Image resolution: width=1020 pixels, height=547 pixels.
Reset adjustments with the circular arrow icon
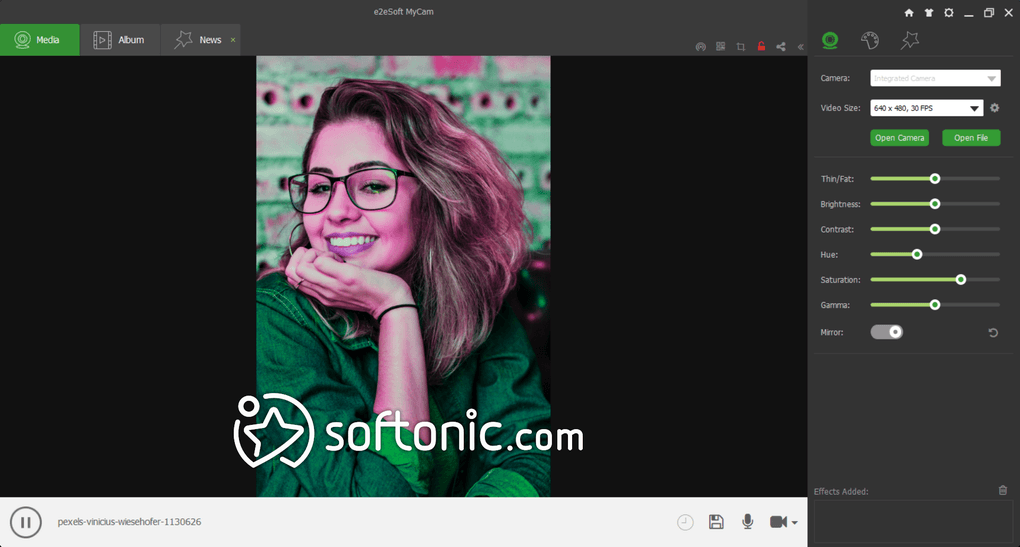click(x=993, y=333)
